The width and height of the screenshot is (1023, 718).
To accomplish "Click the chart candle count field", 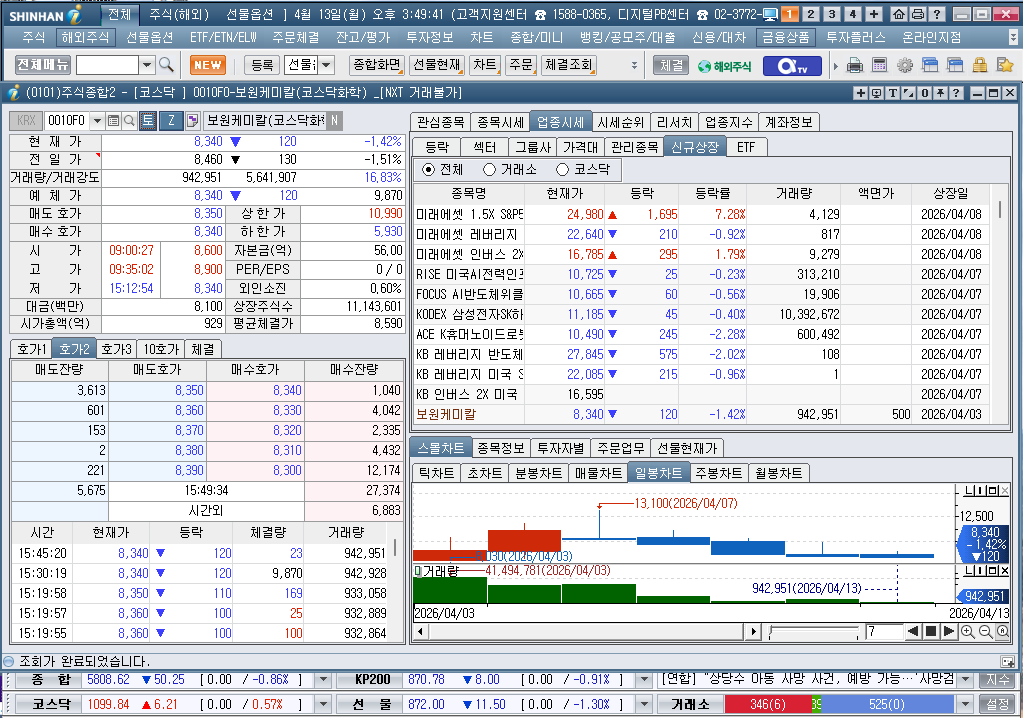I will pos(884,631).
